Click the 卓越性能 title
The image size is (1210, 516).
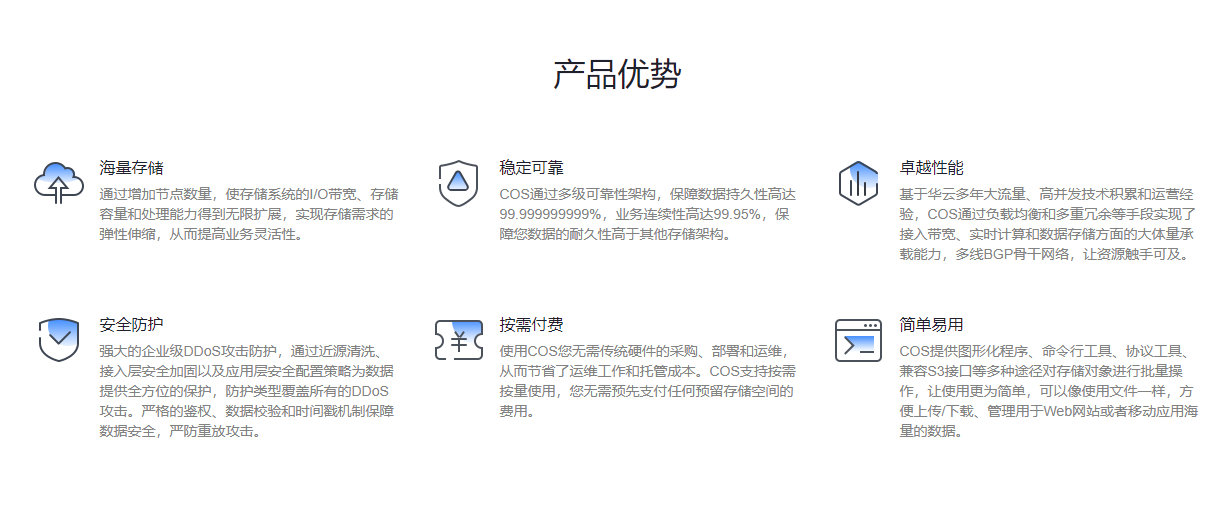coord(931,168)
